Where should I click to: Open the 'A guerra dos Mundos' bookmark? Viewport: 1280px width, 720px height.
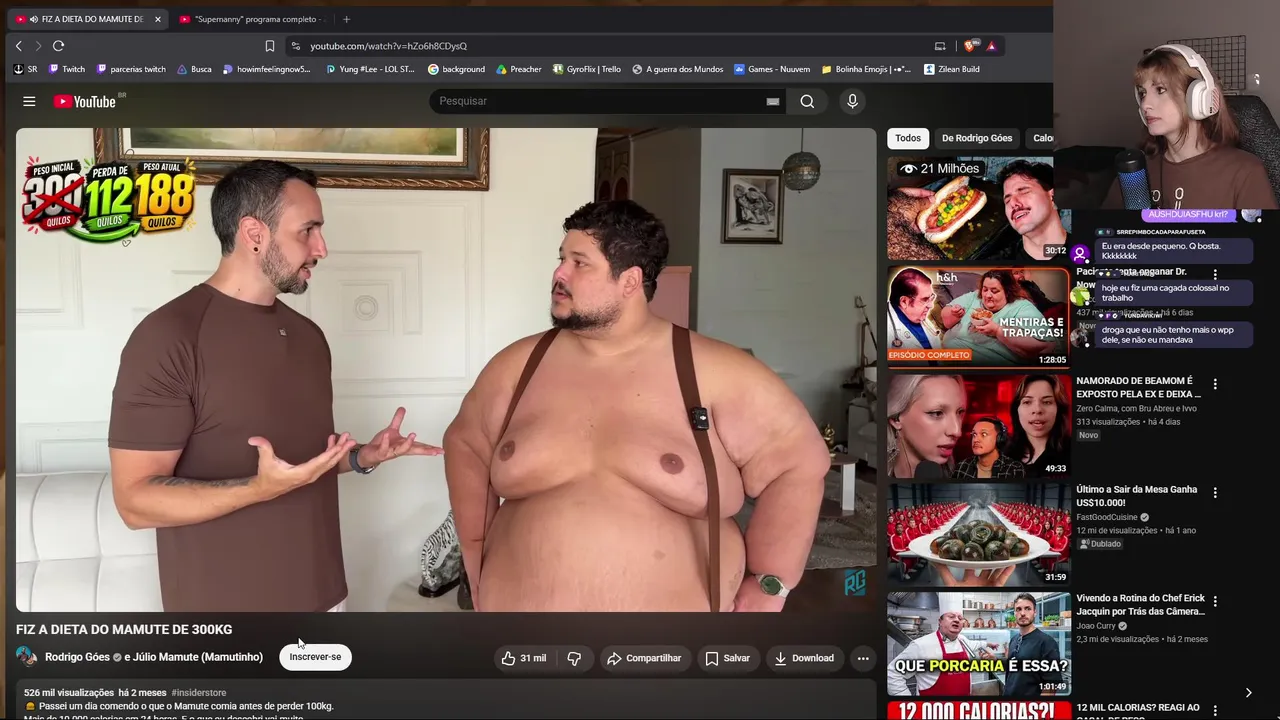click(677, 69)
